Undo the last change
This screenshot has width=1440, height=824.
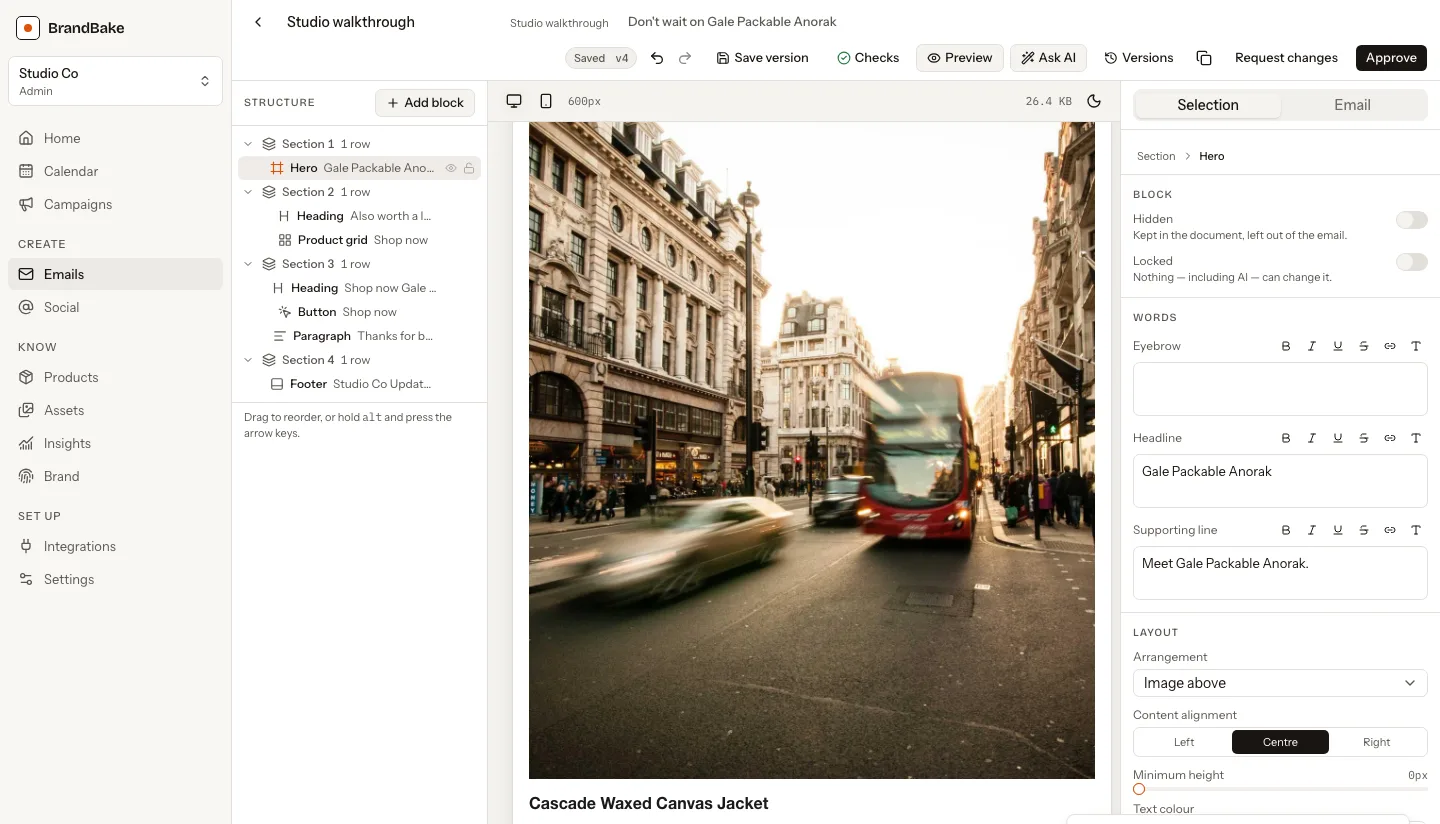point(657,58)
